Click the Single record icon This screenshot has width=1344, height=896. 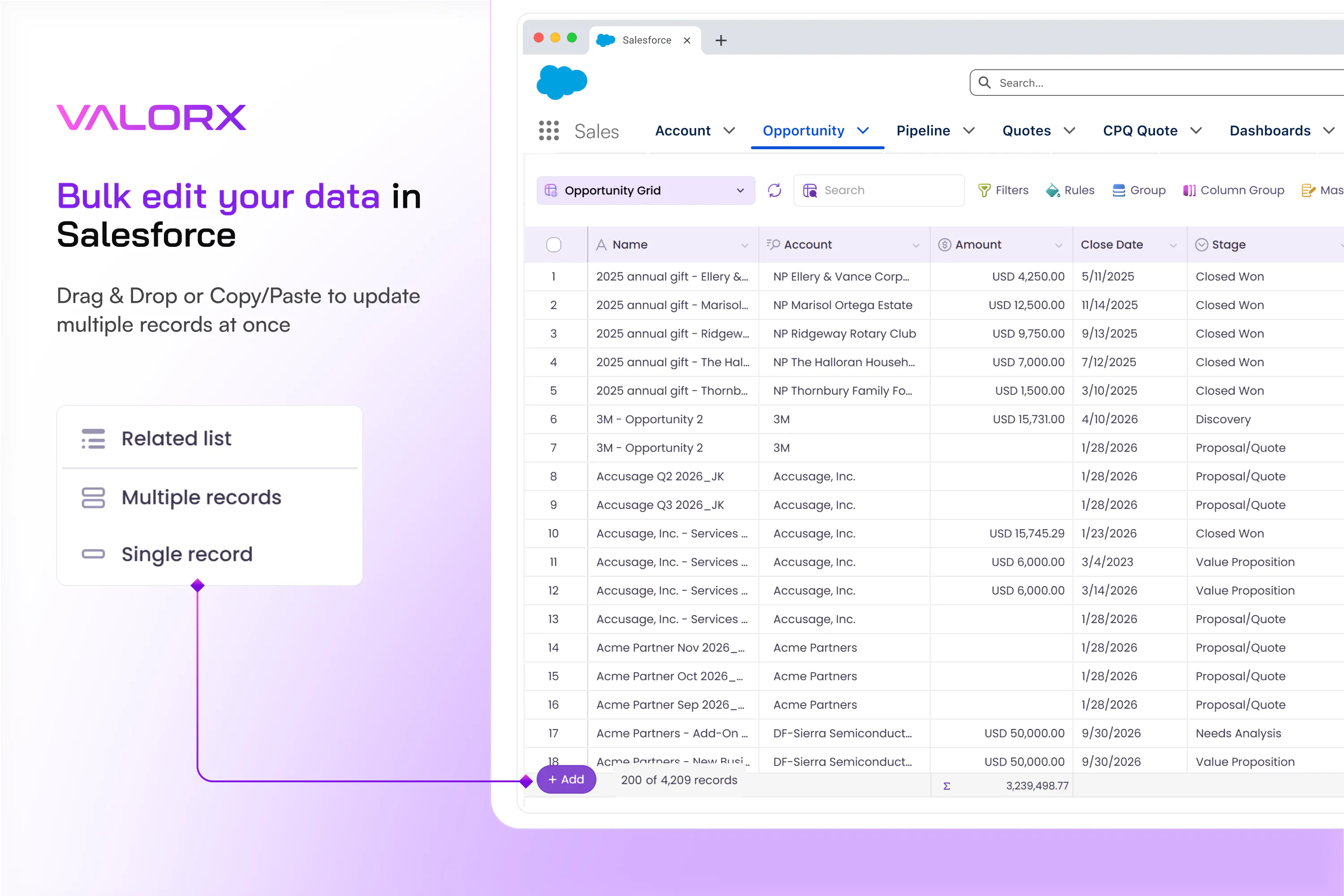[93, 554]
